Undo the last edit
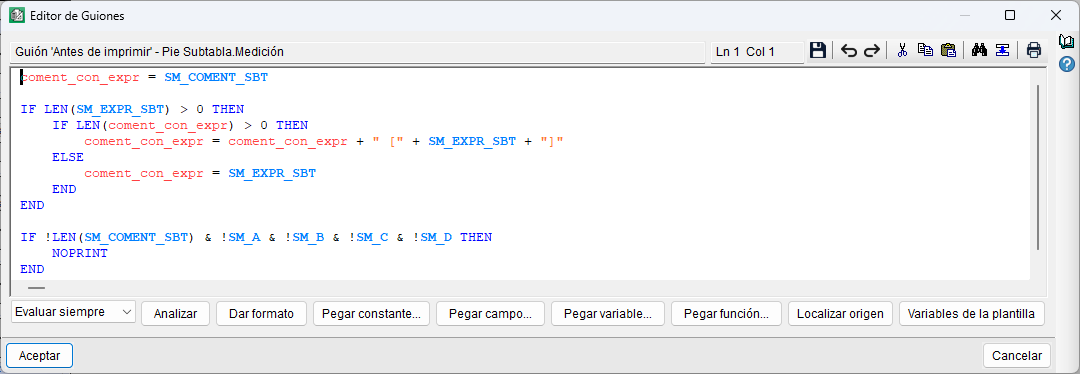 coord(849,51)
